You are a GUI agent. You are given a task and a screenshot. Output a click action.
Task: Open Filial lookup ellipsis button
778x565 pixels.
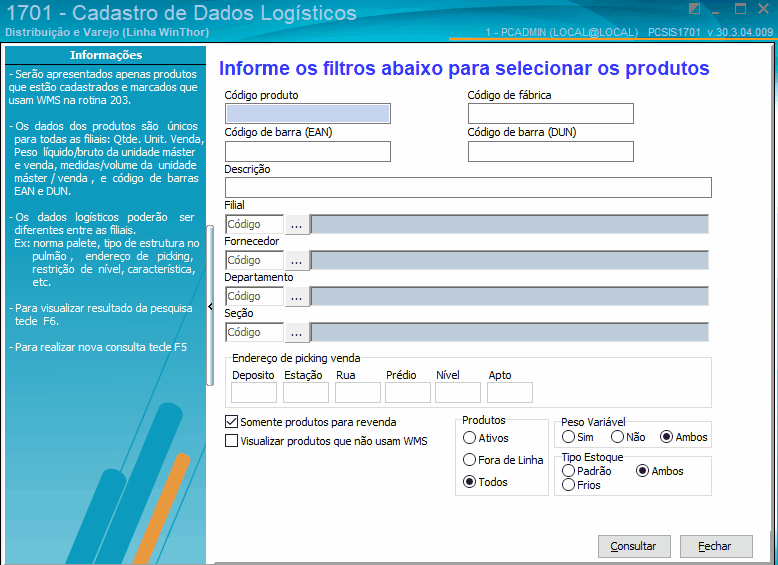tap(296, 225)
